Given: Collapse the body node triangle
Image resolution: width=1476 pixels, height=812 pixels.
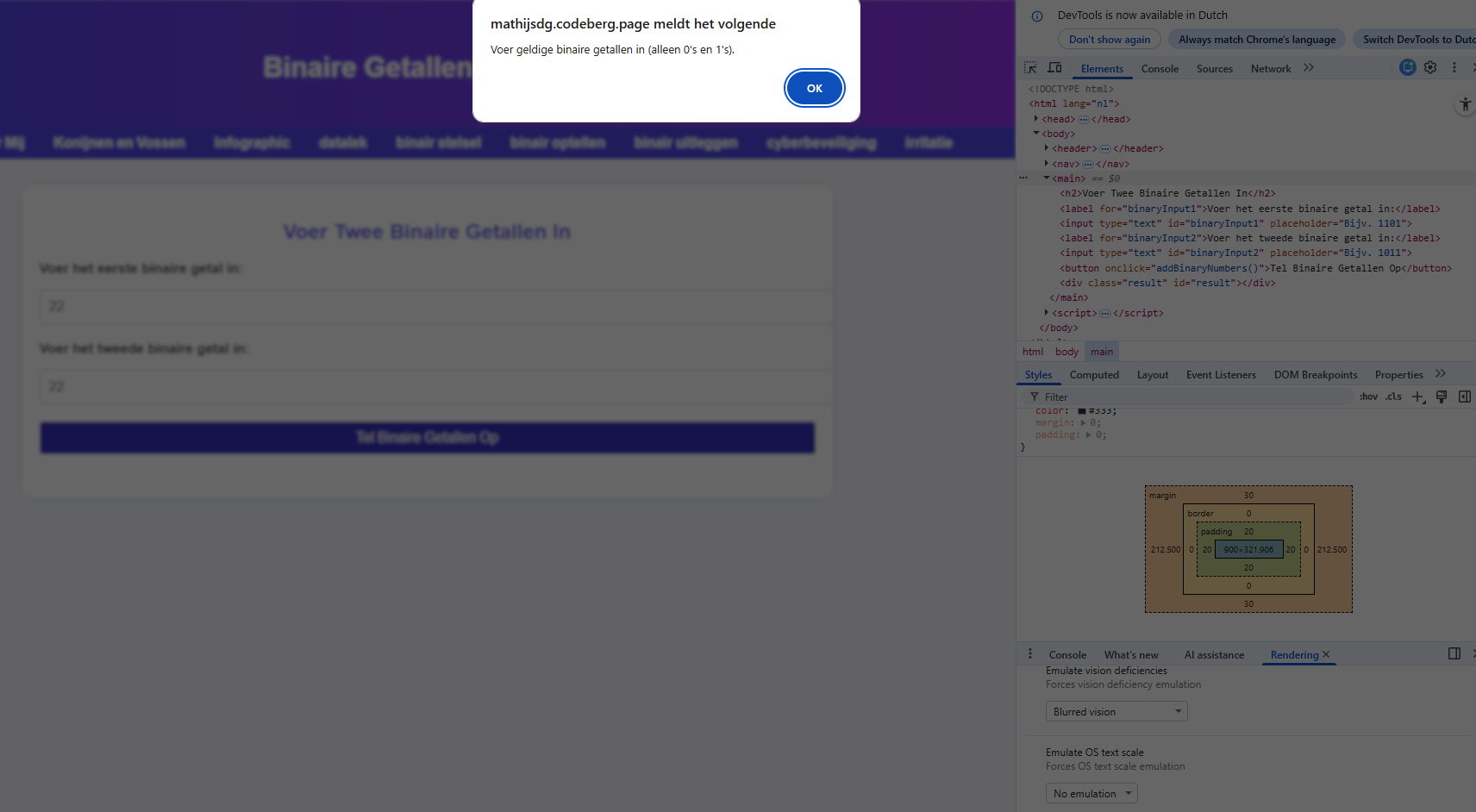Looking at the screenshot, I should click(x=1036, y=134).
